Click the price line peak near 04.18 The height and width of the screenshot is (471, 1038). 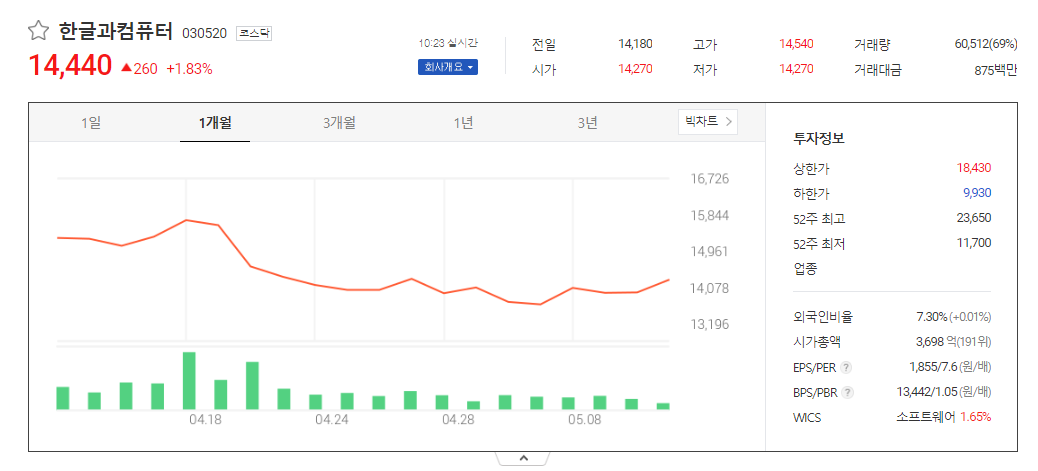[x=187, y=220]
